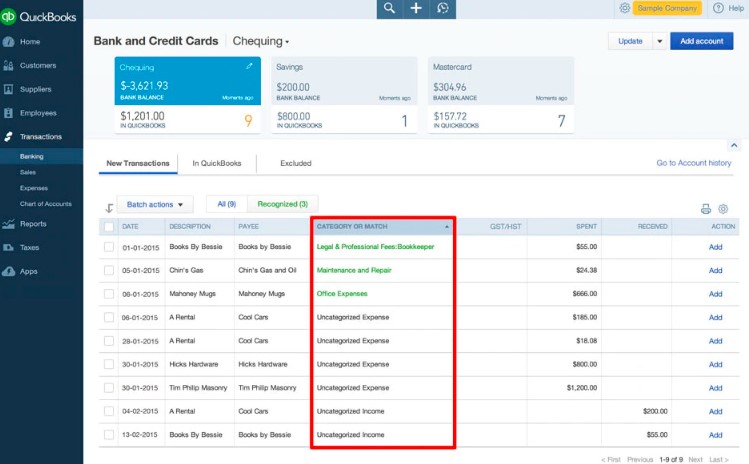Collapse the account cards chevron
Viewport: 749px width, 464px height.
[734, 145]
